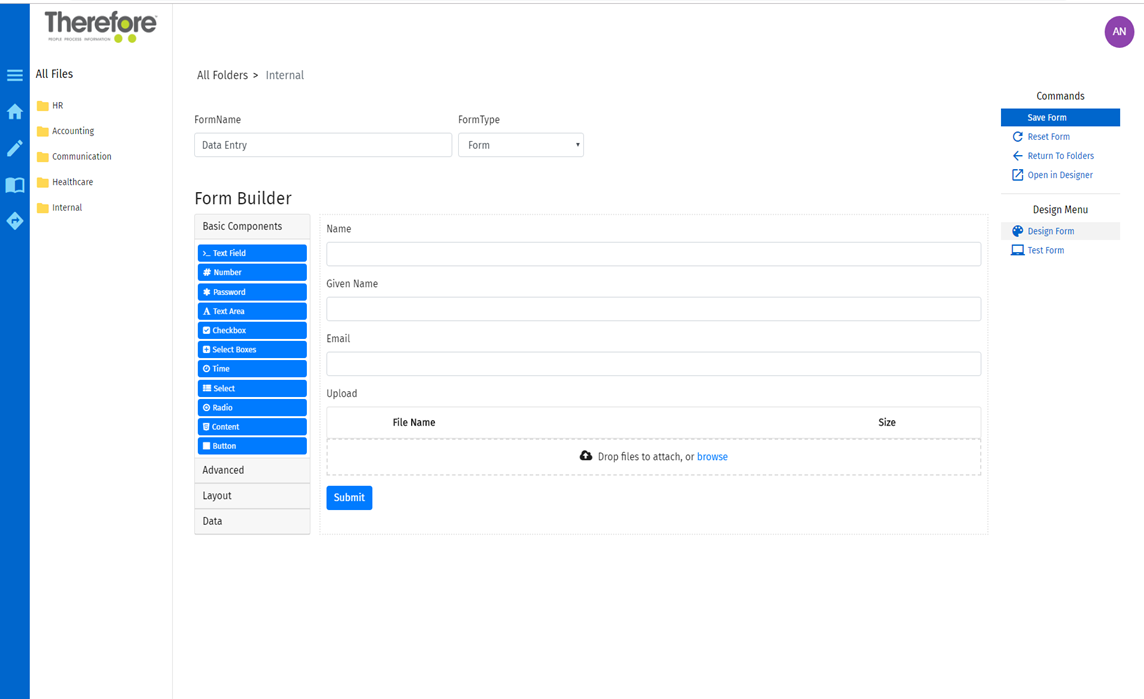Open the hamburger menu in the blue sidebar
The height and width of the screenshot is (699, 1144).
click(x=14, y=74)
